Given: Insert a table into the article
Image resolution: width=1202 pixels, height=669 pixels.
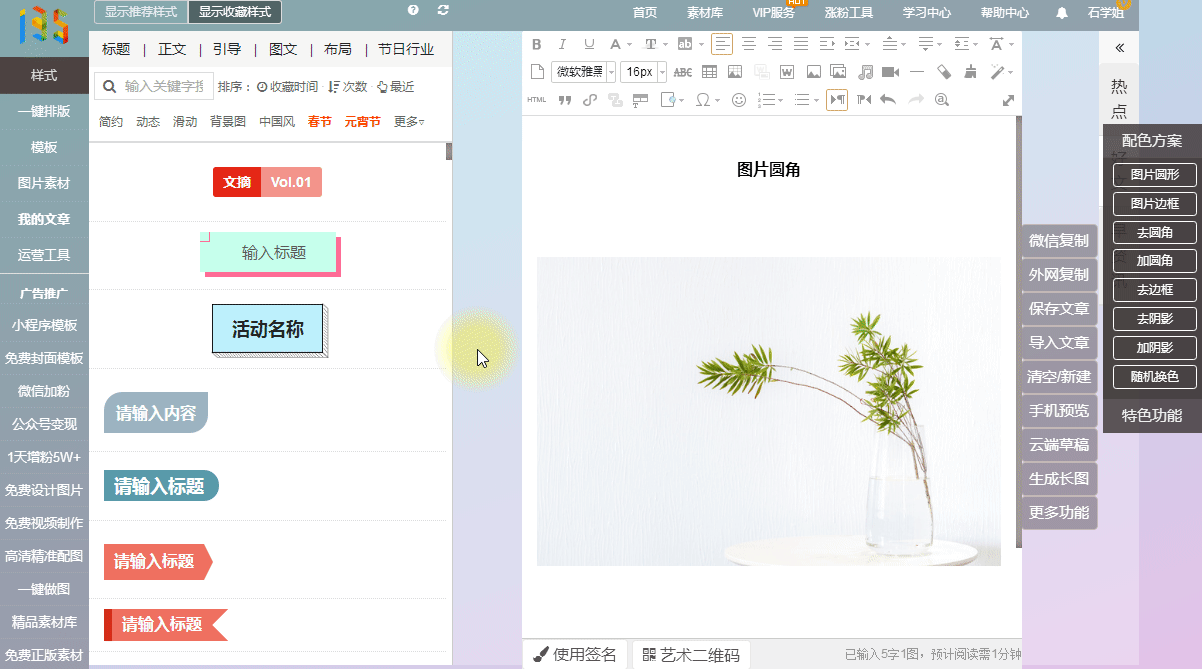Looking at the screenshot, I should click(x=709, y=72).
